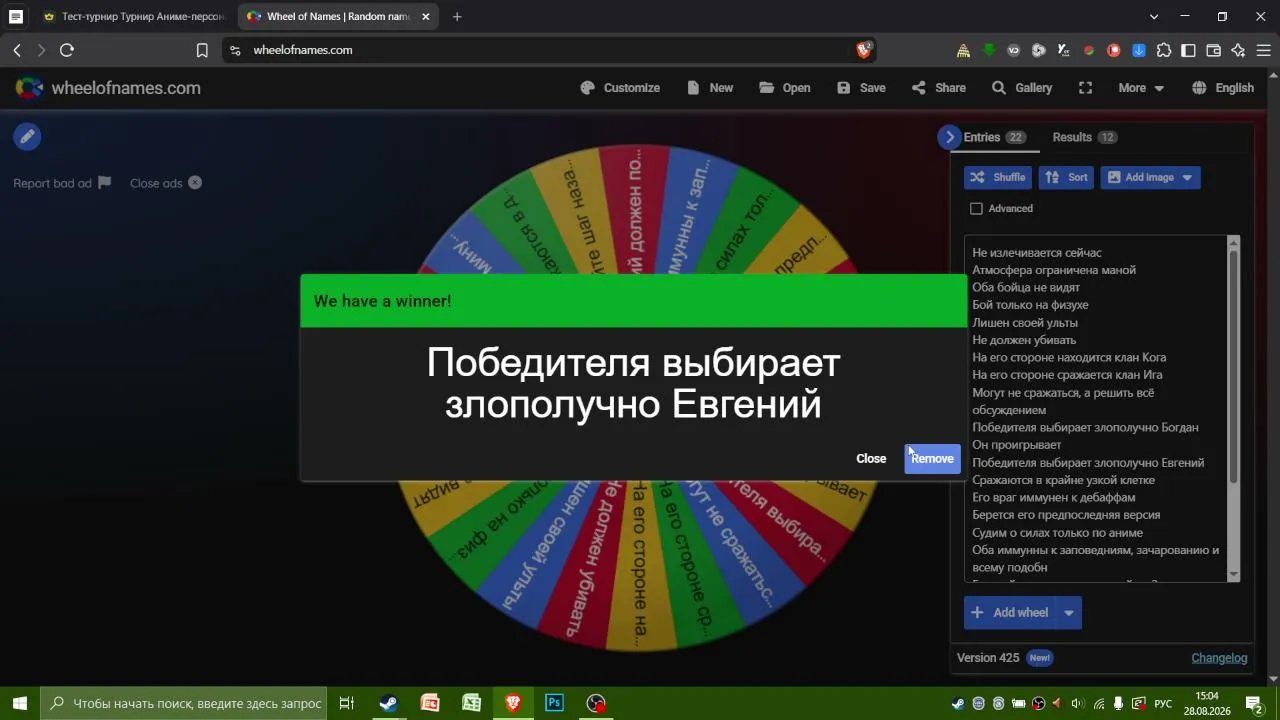Viewport: 1280px width, 720px height.
Task: Switch to the Тест-турнир browser tab
Action: (x=135, y=17)
